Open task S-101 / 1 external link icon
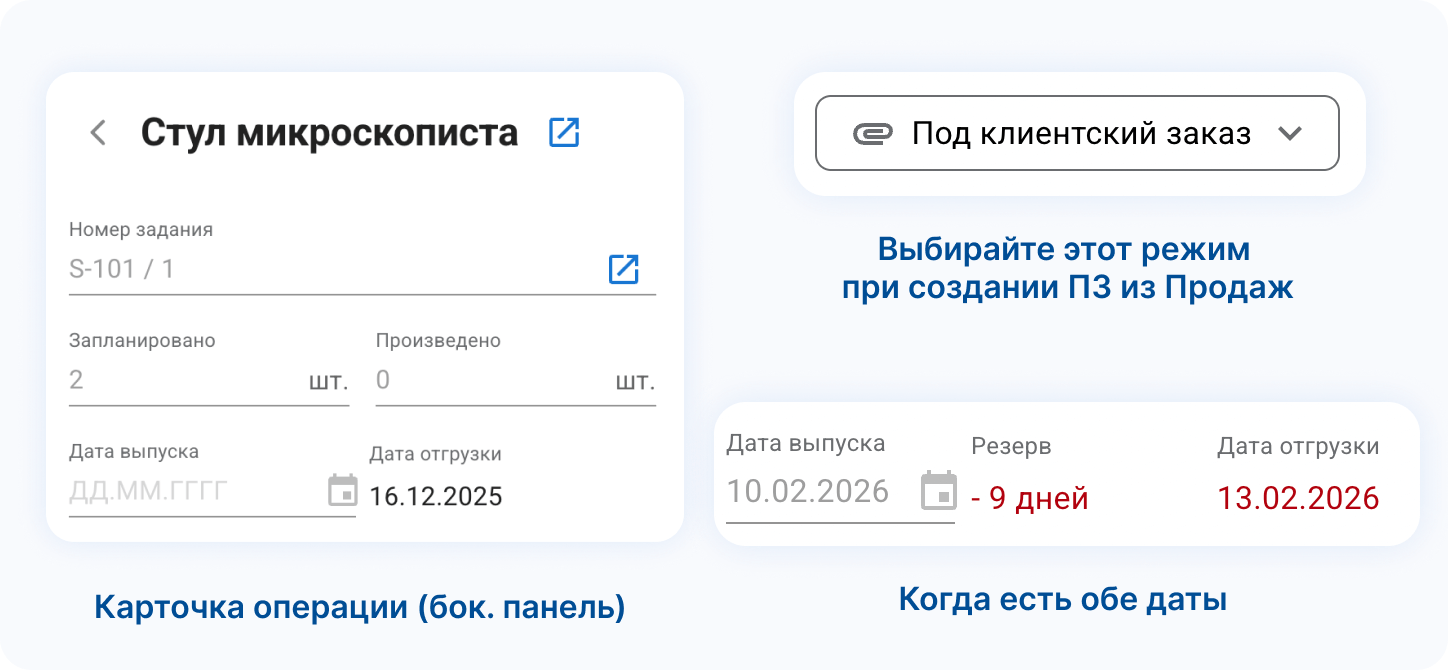The image size is (1448, 670). coord(623,269)
